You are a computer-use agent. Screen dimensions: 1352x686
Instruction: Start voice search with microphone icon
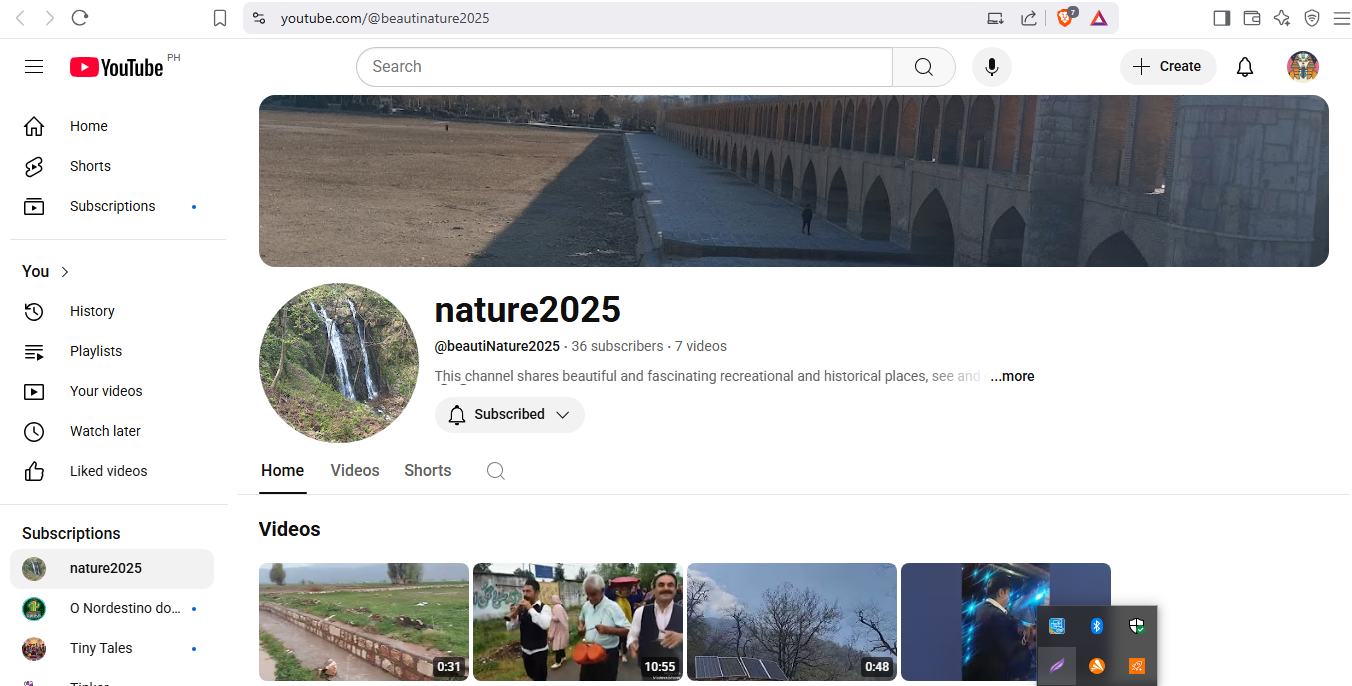tap(992, 67)
